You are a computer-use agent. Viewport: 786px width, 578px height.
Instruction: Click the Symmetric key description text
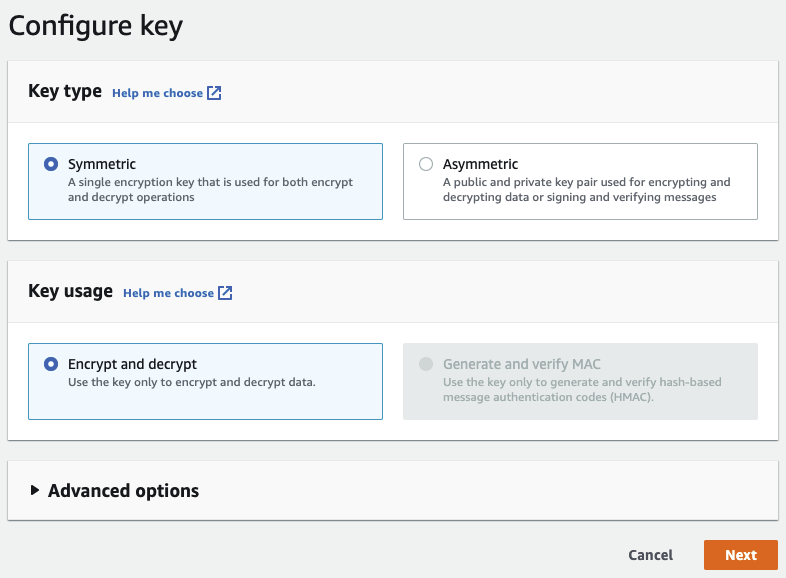click(210, 190)
